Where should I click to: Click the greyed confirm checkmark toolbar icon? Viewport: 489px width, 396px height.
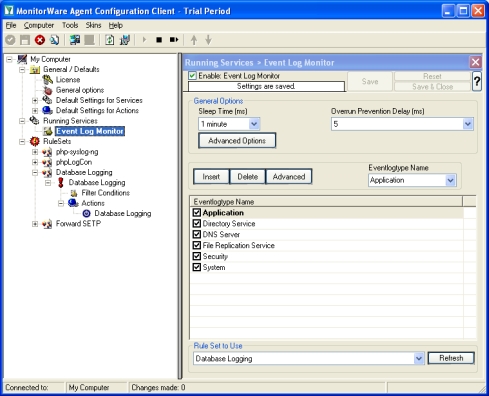(10, 40)
